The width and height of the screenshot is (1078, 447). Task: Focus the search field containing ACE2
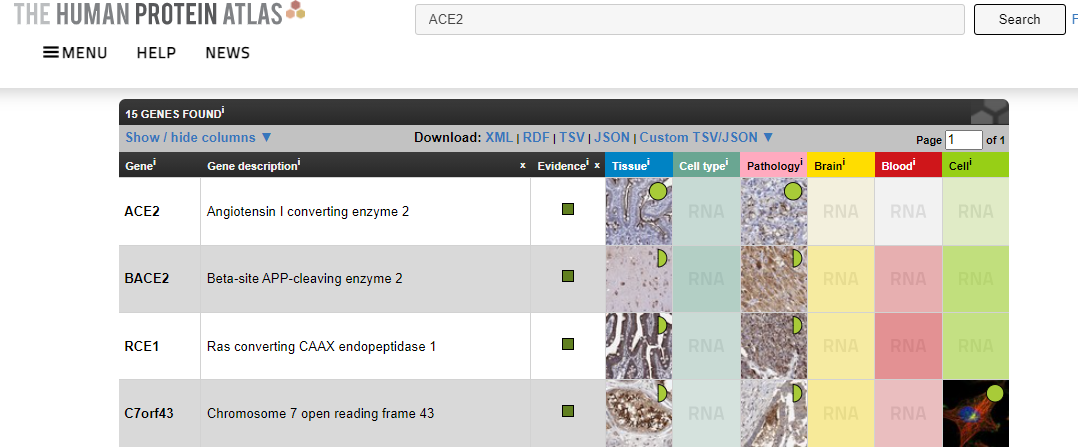coord(689,19)
